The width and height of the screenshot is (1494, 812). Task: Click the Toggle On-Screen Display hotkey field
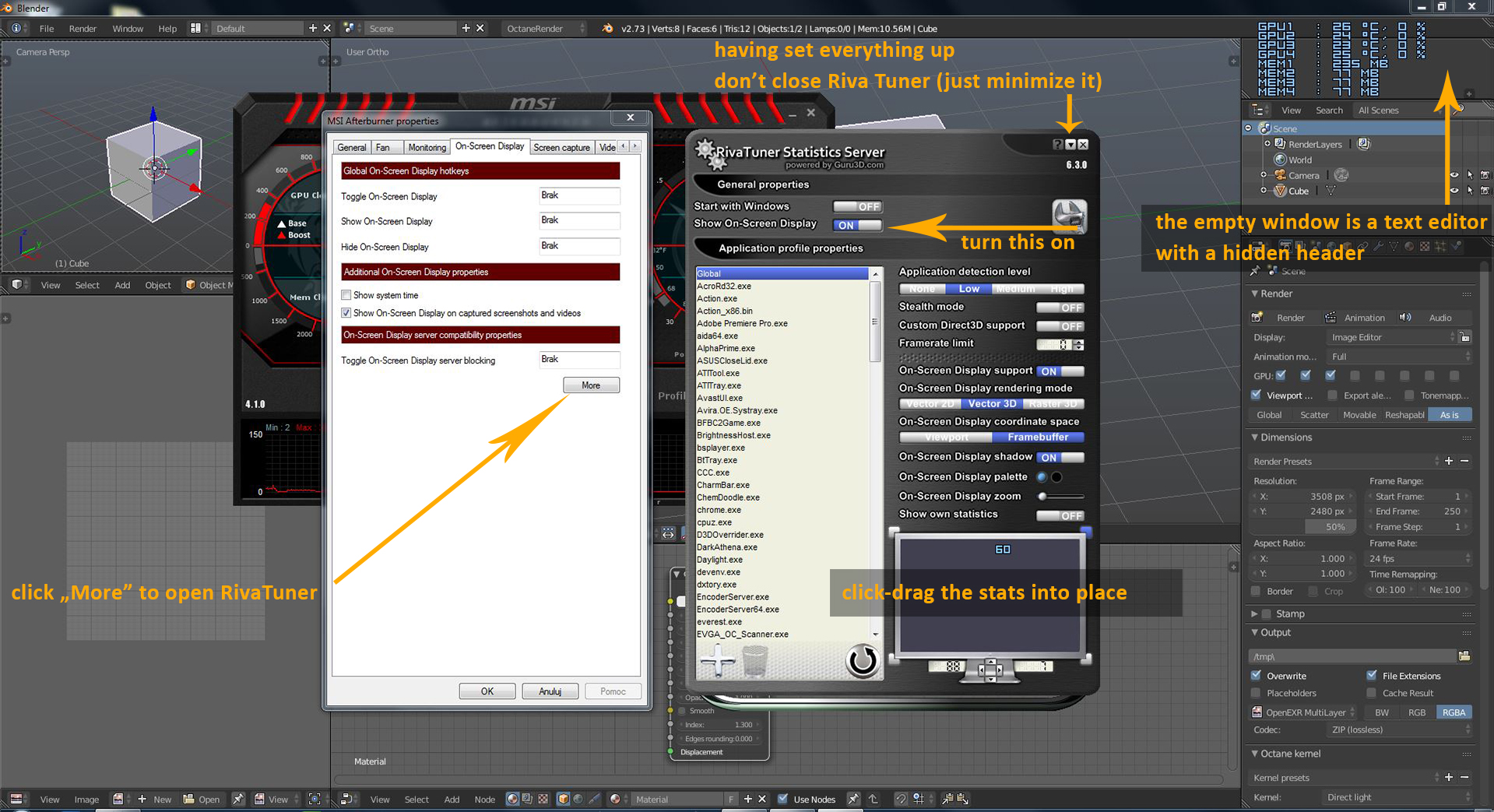point(579,196)
